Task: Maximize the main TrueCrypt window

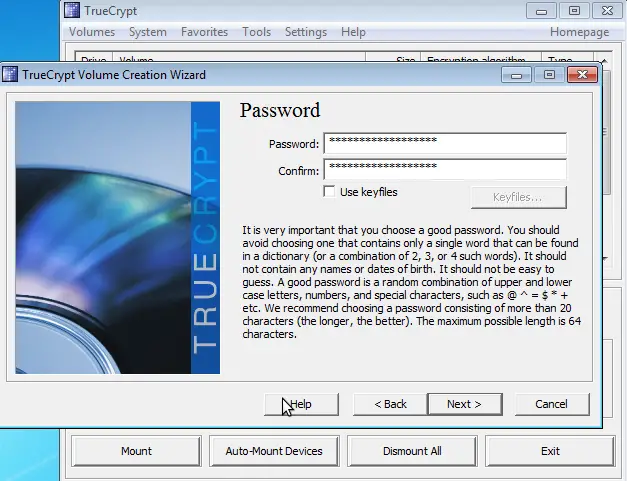Action: pyautogui.click(x=574, y=11)
